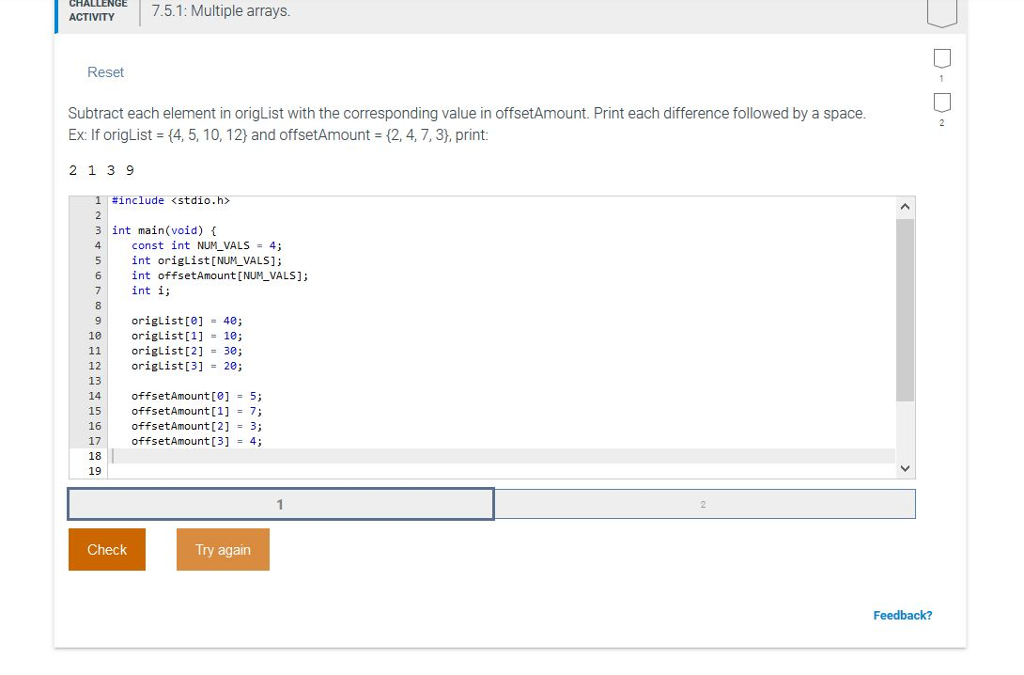1024x675 pixels.
Task: Click the large bookmark icon at top right
Action: [940, 7]
